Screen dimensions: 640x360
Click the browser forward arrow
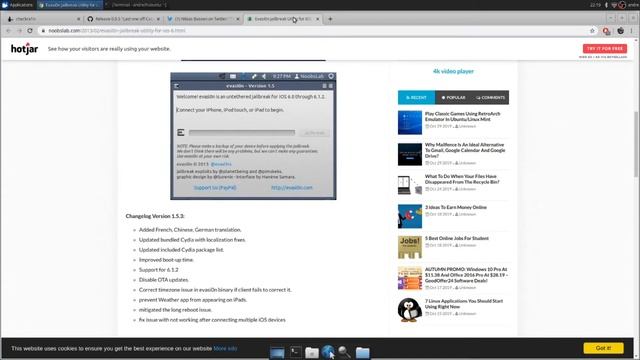click(19, 31)
